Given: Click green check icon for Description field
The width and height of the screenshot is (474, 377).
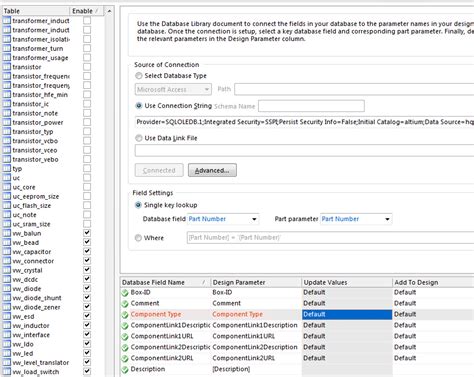Looking at the screenshot, I should pos(125,370).
